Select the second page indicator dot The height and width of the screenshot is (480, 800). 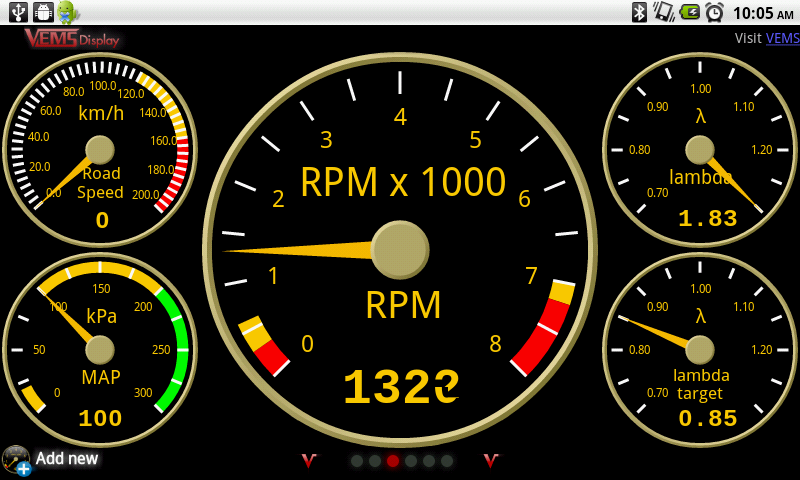375,461
